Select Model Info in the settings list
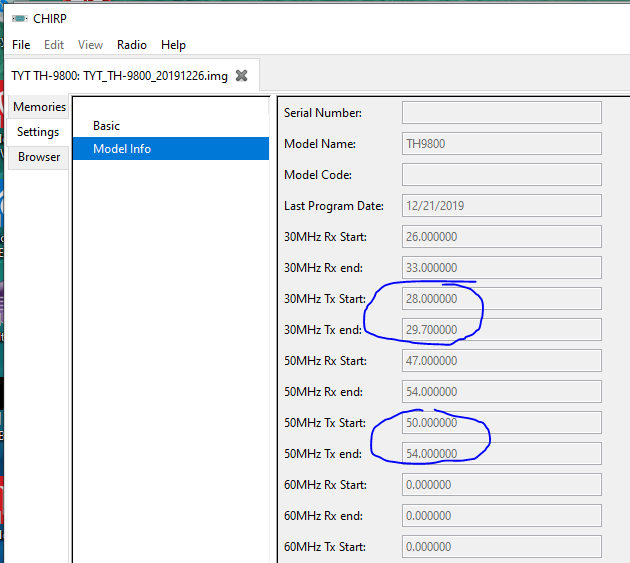This screenshot has height=563, width=630. click(171, 149)
